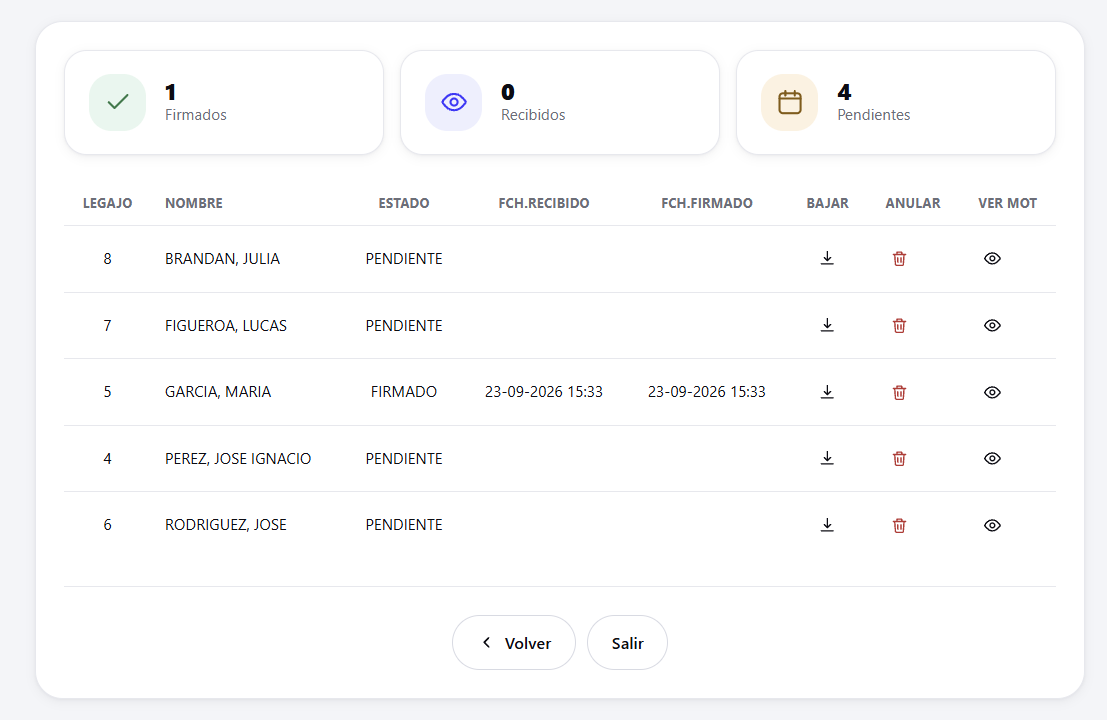Select the name FIGUEROA, LUCAS
1107x720 pixels.
tap(226, 325)
